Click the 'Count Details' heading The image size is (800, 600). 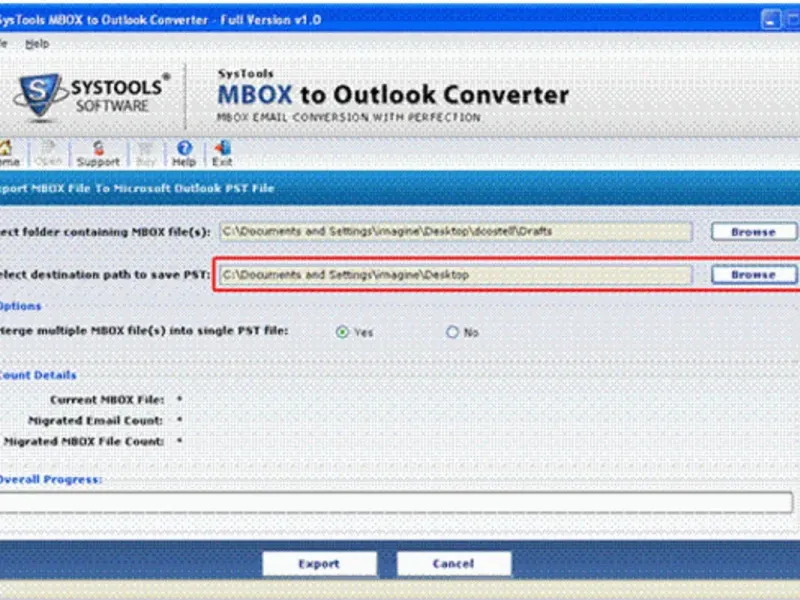point(38,375)
